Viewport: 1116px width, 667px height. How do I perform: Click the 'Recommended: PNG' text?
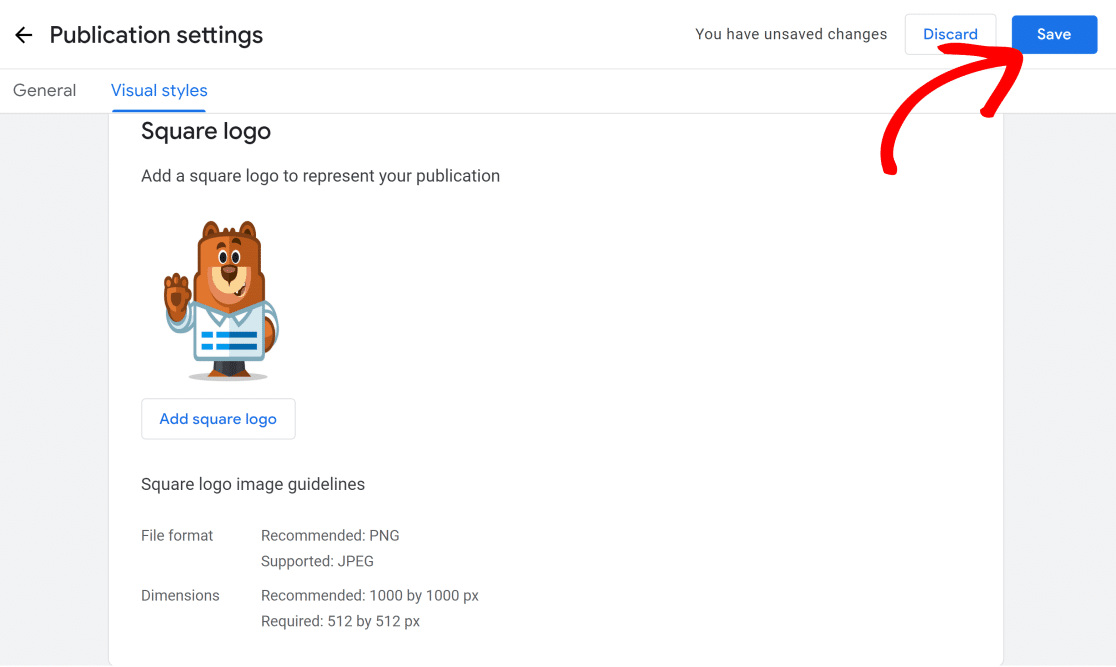pos(330,535)
